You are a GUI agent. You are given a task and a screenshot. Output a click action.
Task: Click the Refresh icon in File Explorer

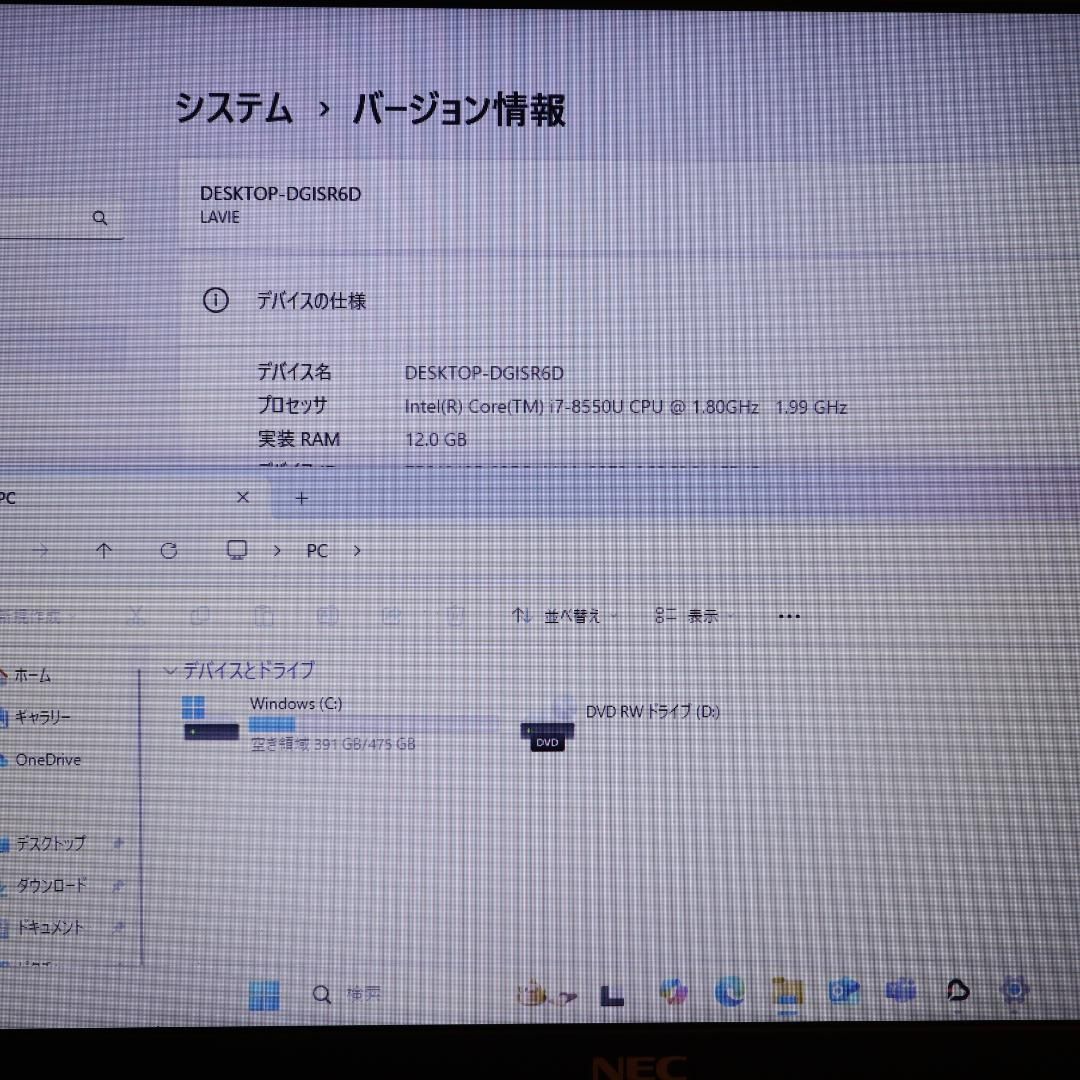point(169,551)
